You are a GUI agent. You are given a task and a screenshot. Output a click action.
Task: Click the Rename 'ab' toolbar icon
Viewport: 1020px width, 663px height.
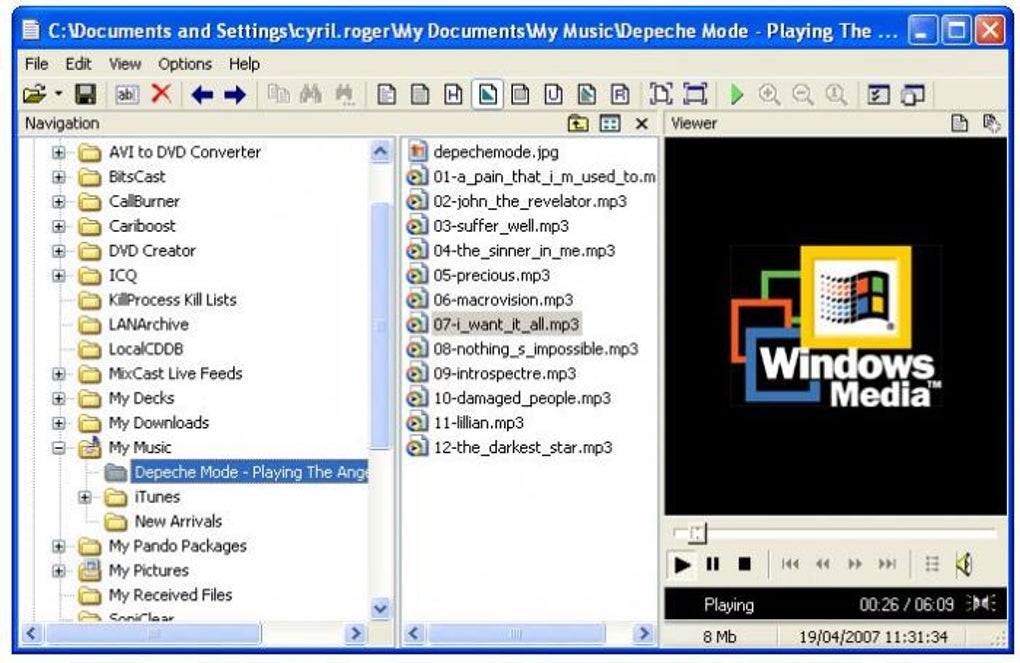[x=127, y=95]
